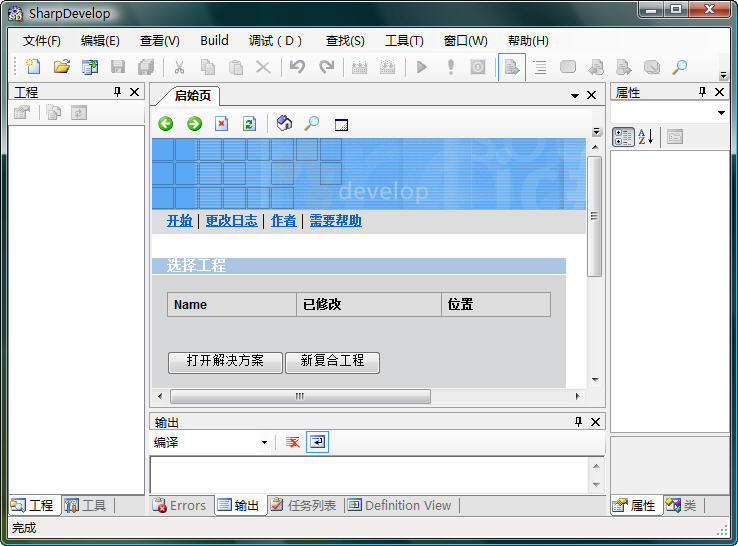Cut selection with scissors icon
Viewport: 738px width, 546px height.
click(x=179, y=67)
